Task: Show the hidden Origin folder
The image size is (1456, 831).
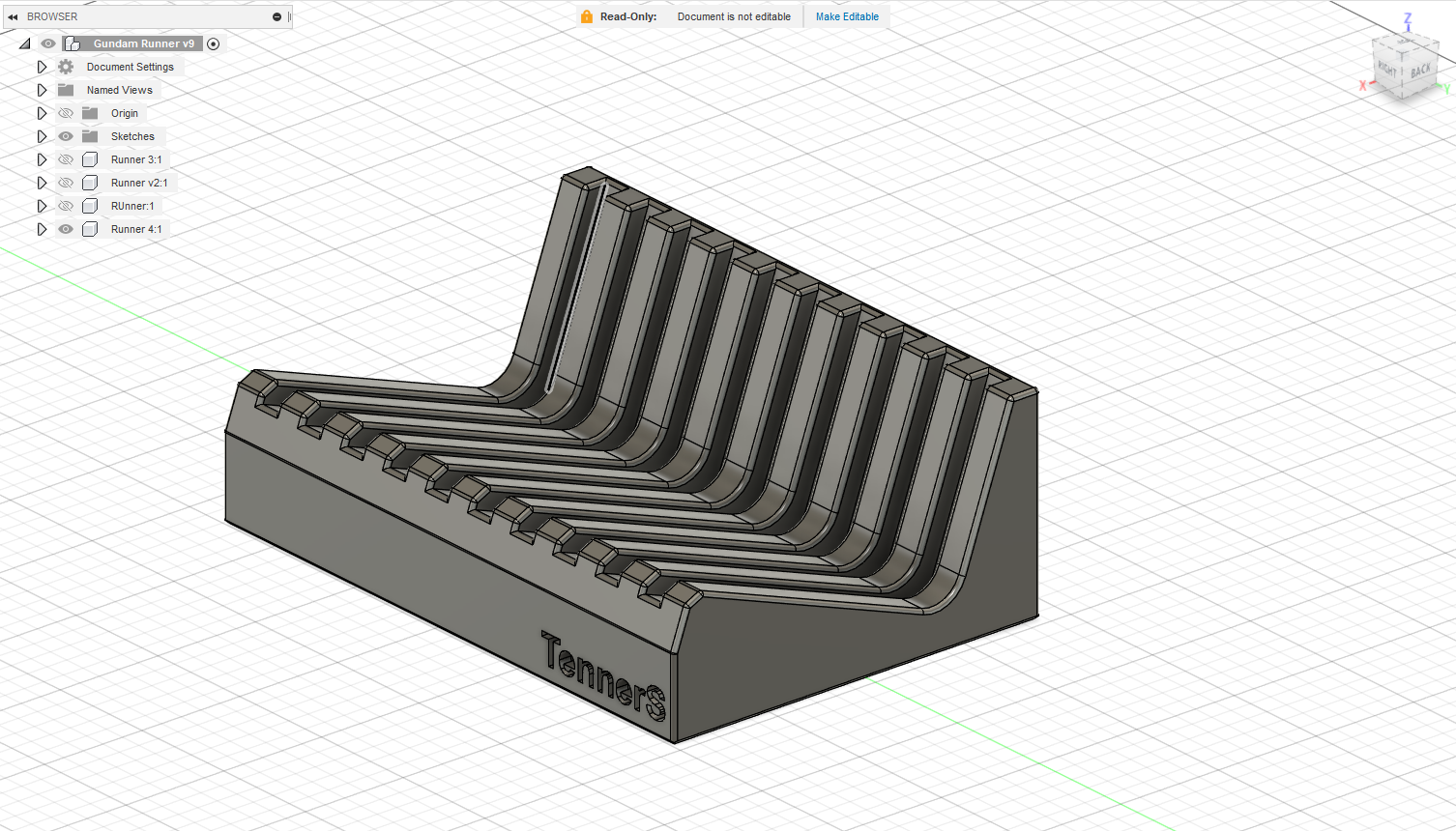Action: coord(66,113)
